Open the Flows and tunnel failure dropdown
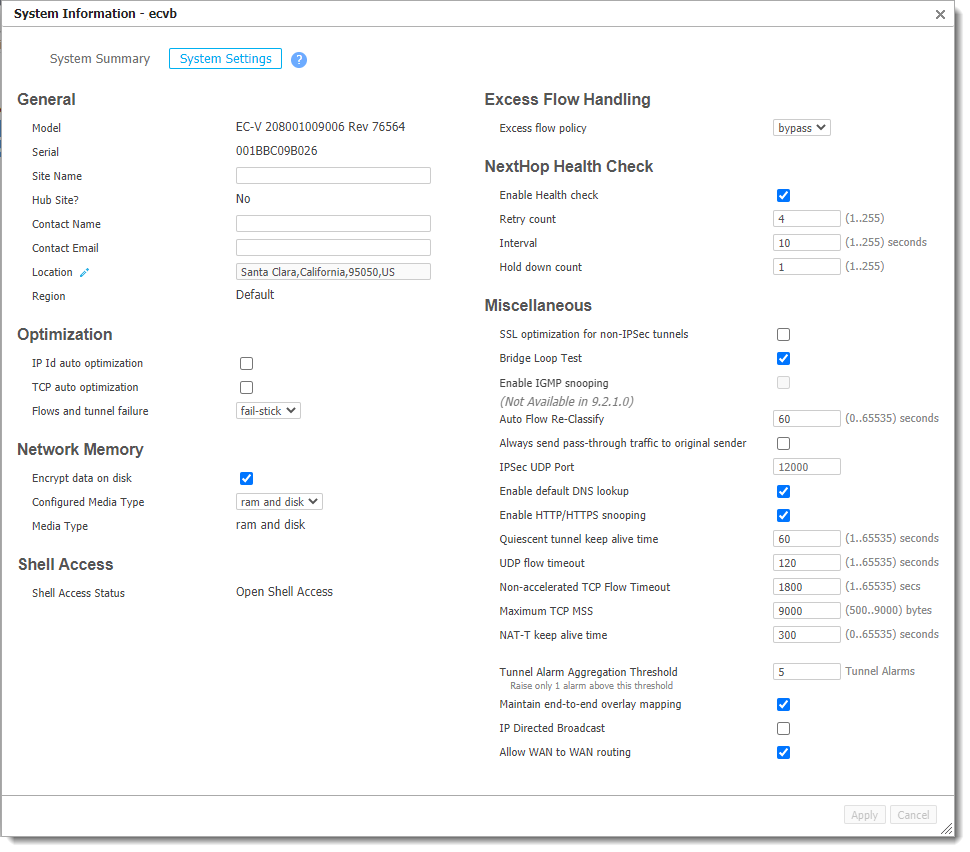Viewport: 970px width, 852px height. point(268,410)
